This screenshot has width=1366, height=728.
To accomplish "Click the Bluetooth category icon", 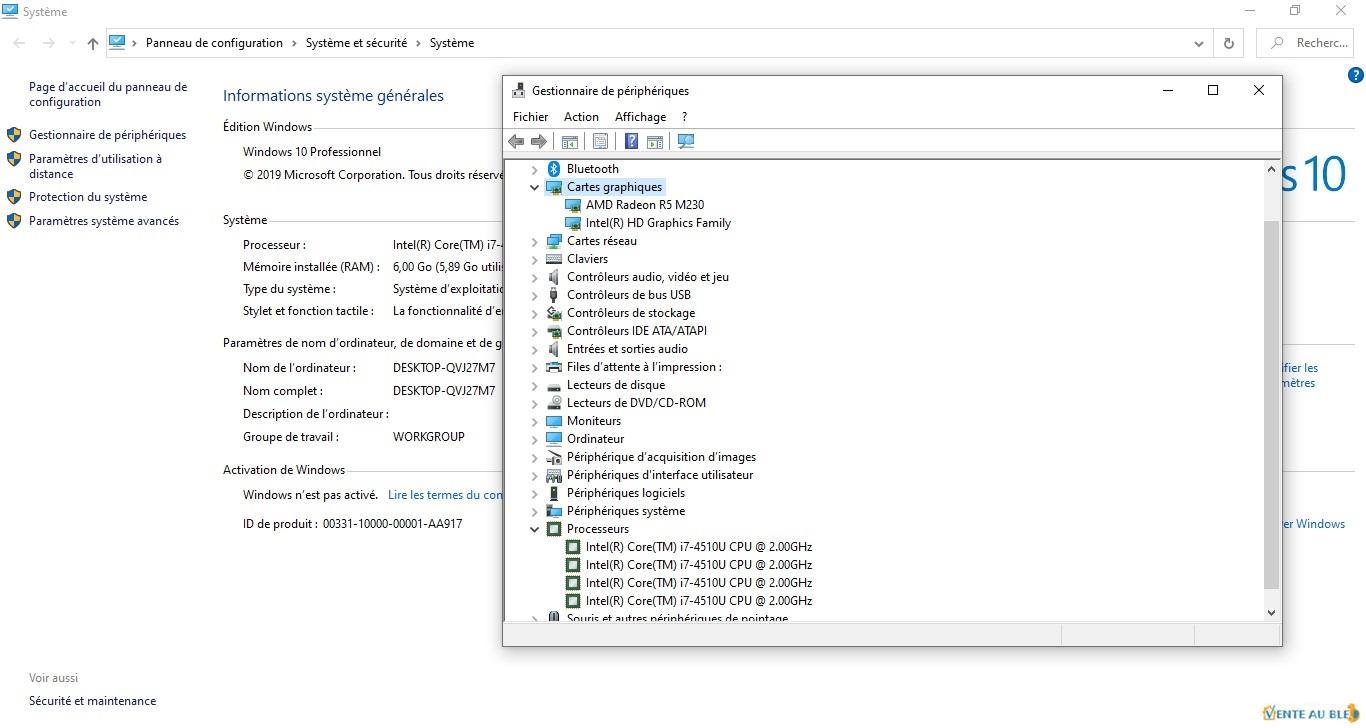I will point(554,169).
